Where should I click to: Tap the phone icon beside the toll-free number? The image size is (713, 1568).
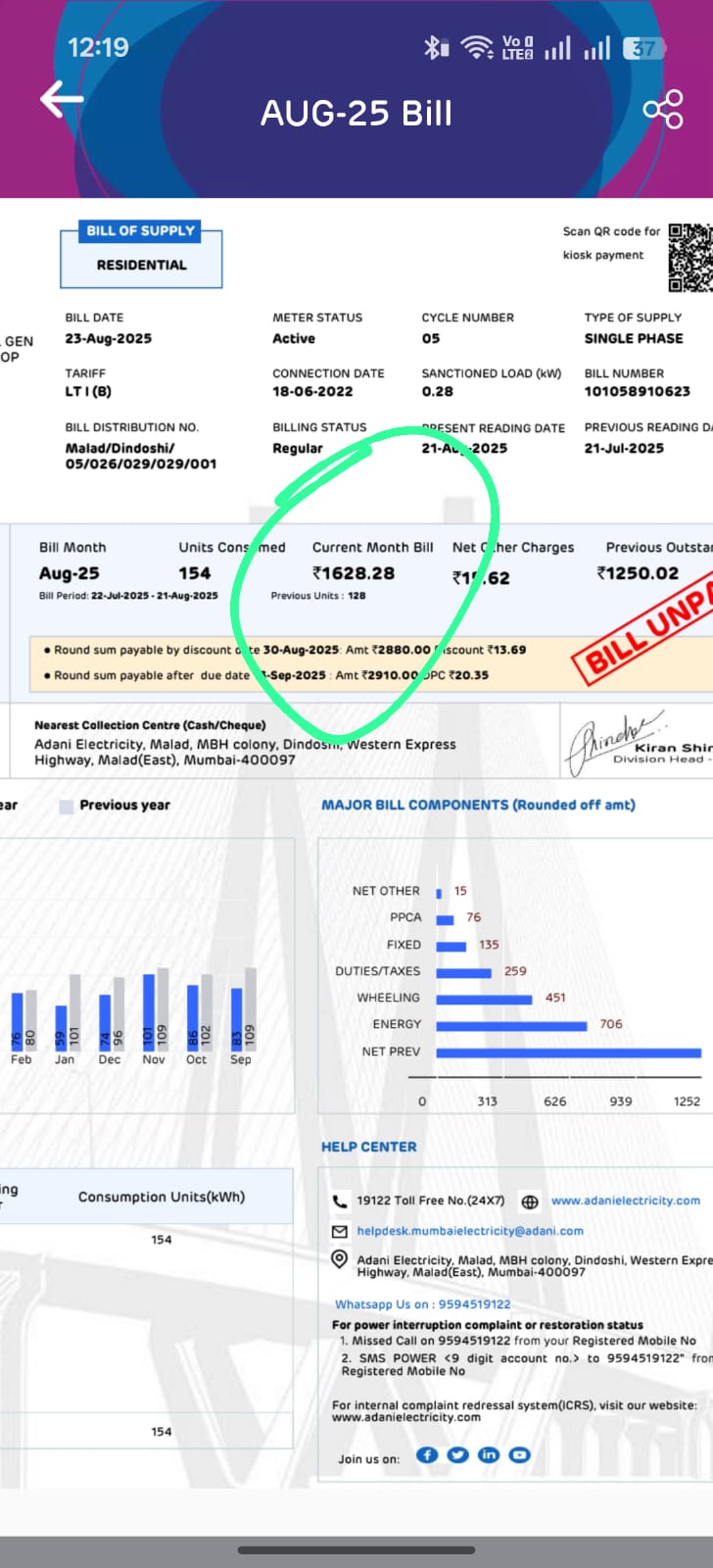pos(340,1200)
